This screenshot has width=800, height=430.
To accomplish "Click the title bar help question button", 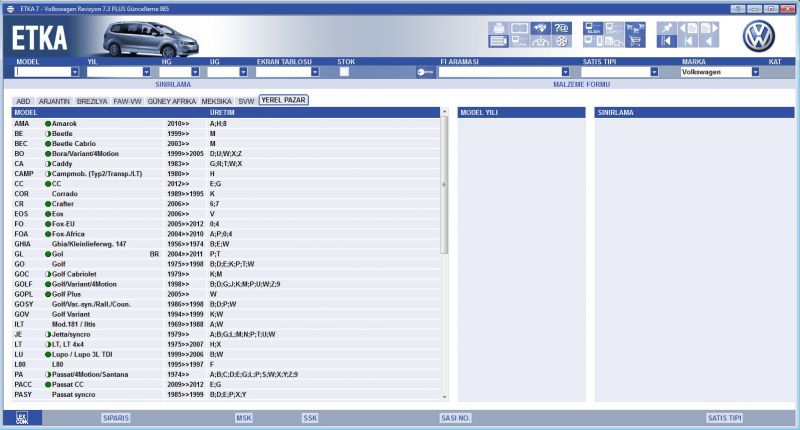I will point(737,9).
